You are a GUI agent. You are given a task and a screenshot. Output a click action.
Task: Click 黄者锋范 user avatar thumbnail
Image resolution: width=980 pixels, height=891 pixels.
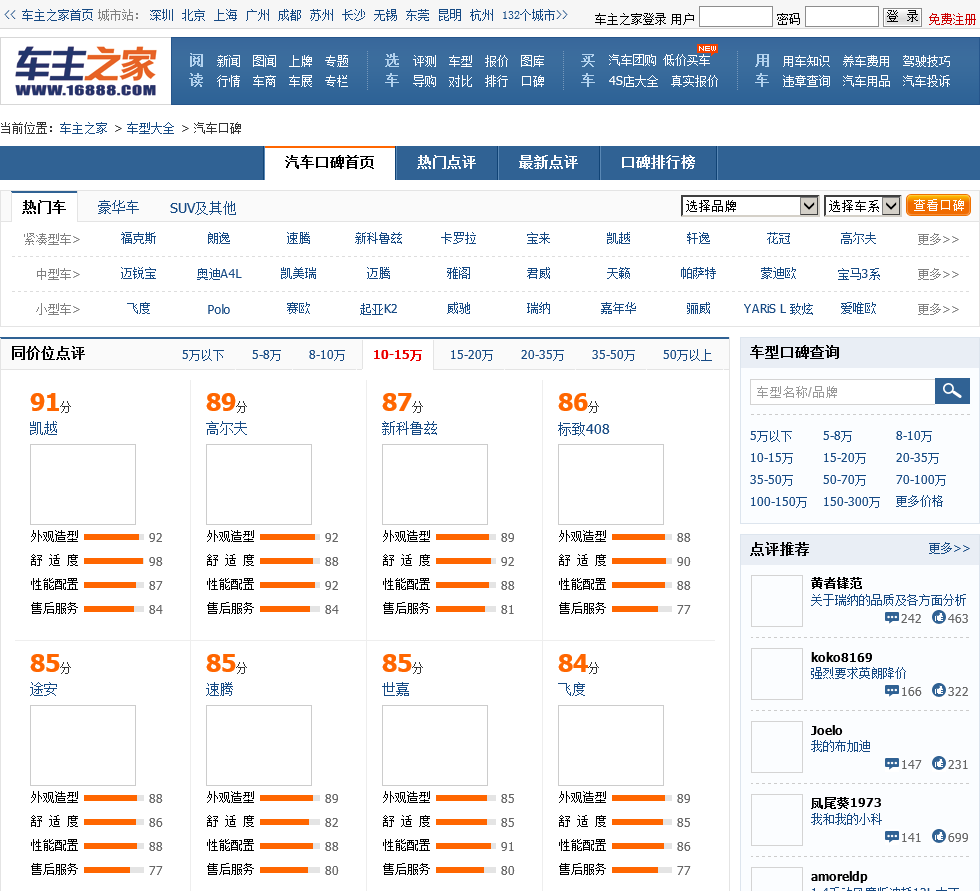[x=777, y=600]
